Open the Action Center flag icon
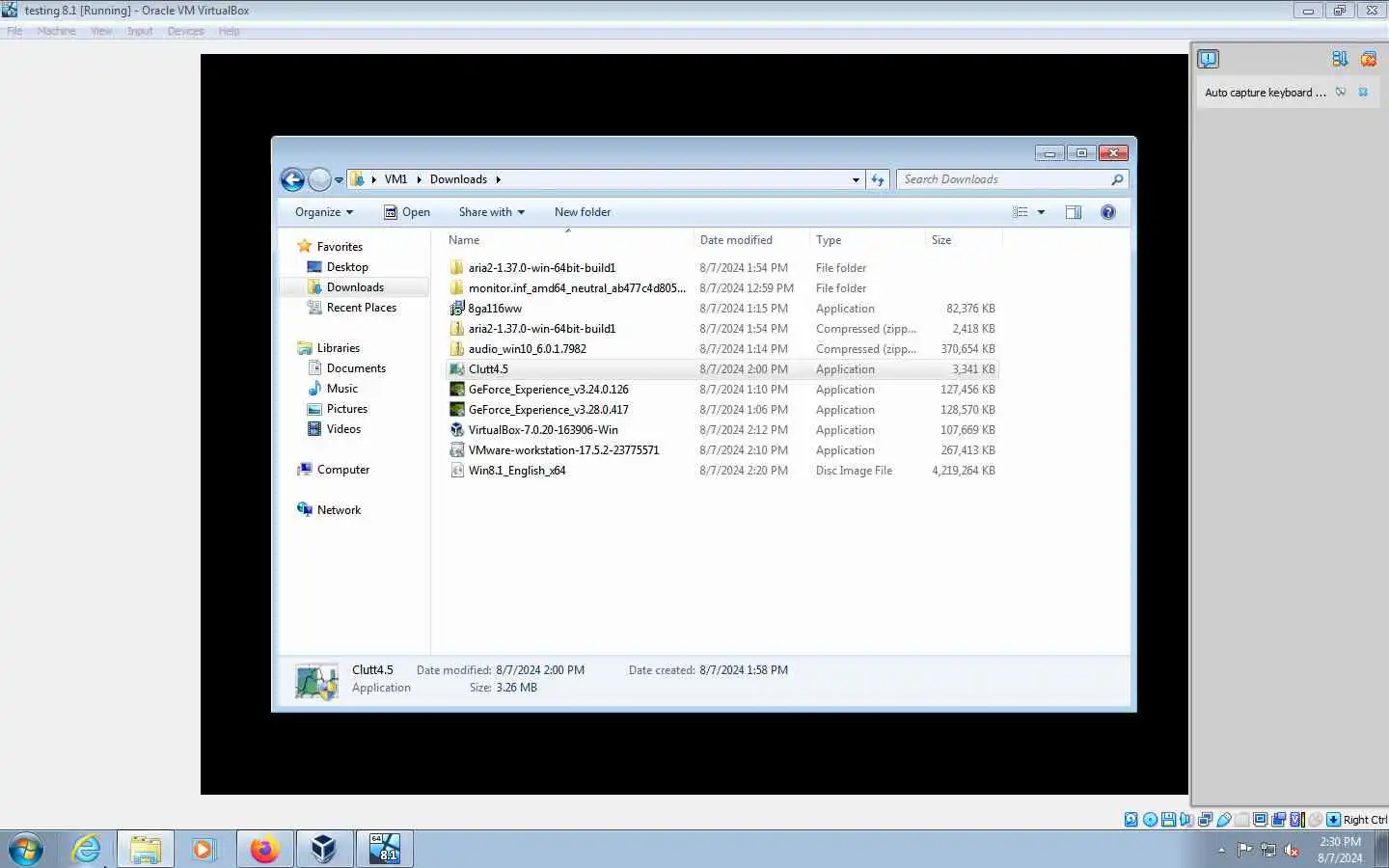The image size is (1389, 868). pyautogui.click(x=1244, y=850)
